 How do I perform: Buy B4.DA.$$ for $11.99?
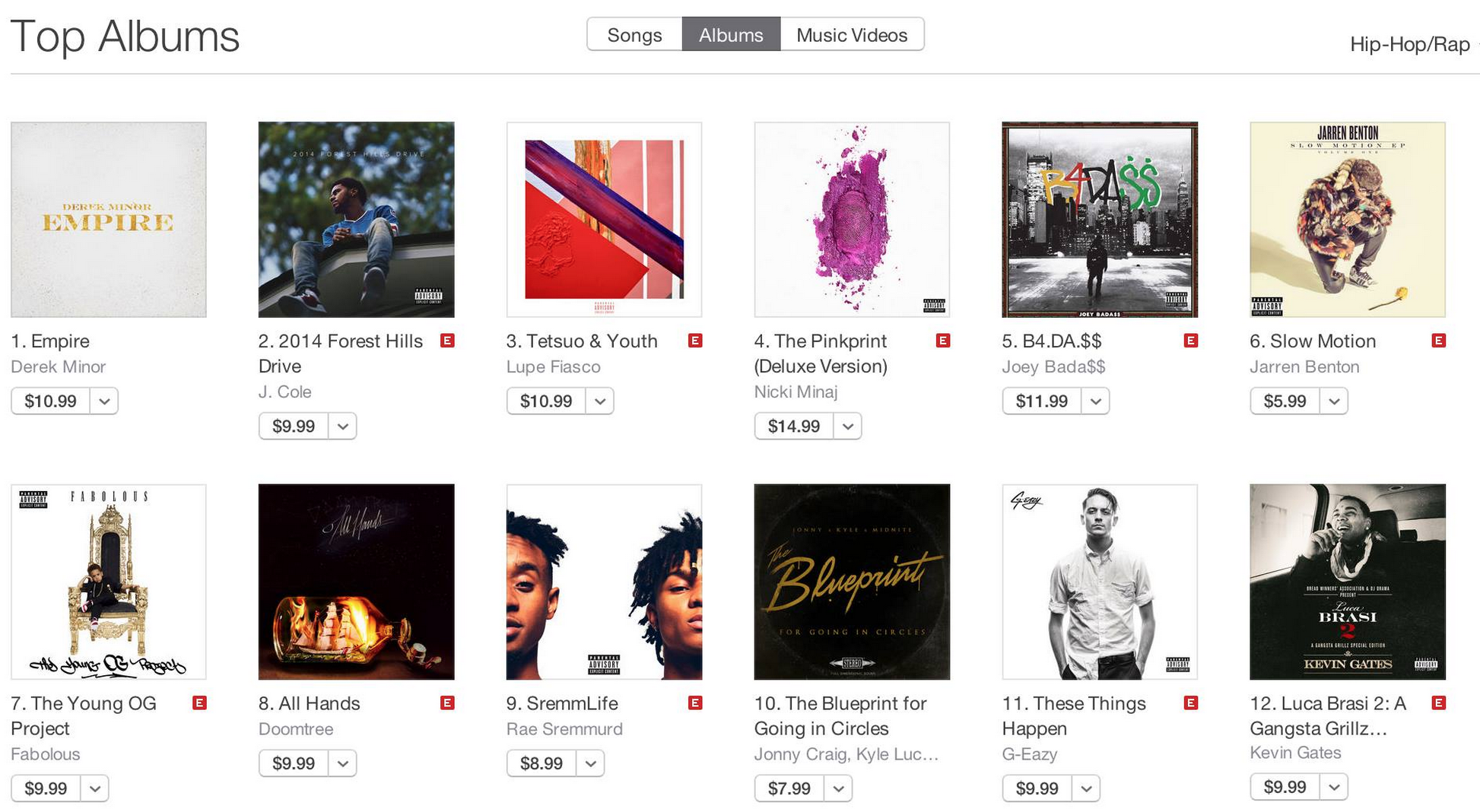click(1042, 401)
